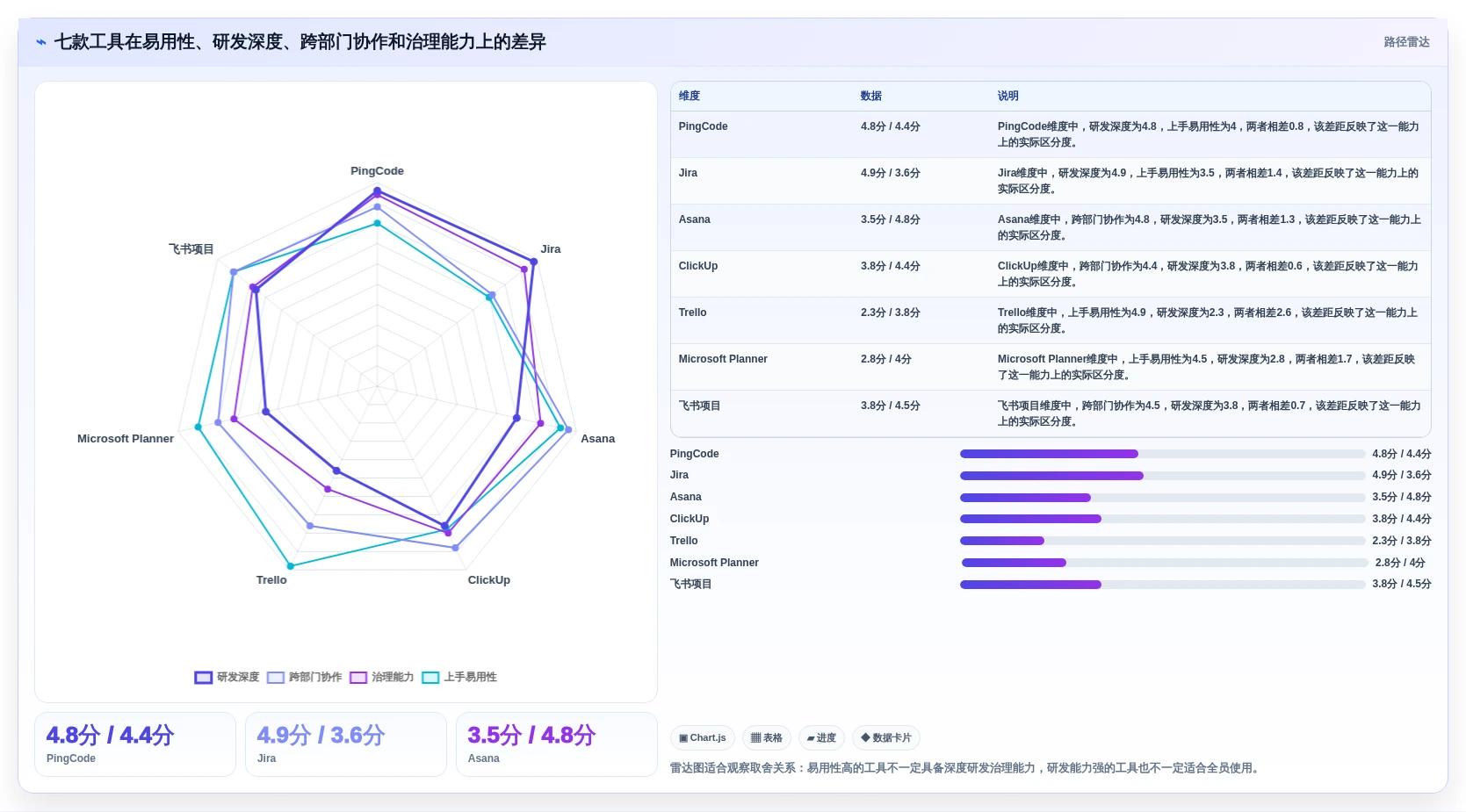Image resolution: width=1466 pixels, height=812 pixels.
Task: Click the ClickUp progress bar
Action: [1163, 519]
